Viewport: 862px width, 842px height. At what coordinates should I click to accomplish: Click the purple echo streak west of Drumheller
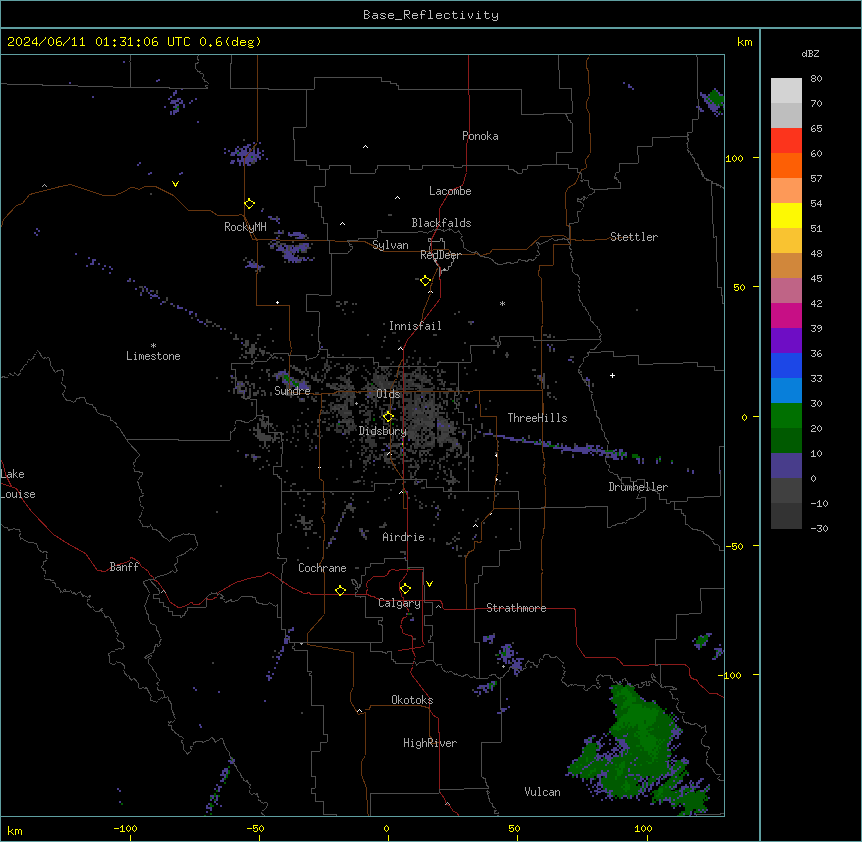[x=555, y=446]
